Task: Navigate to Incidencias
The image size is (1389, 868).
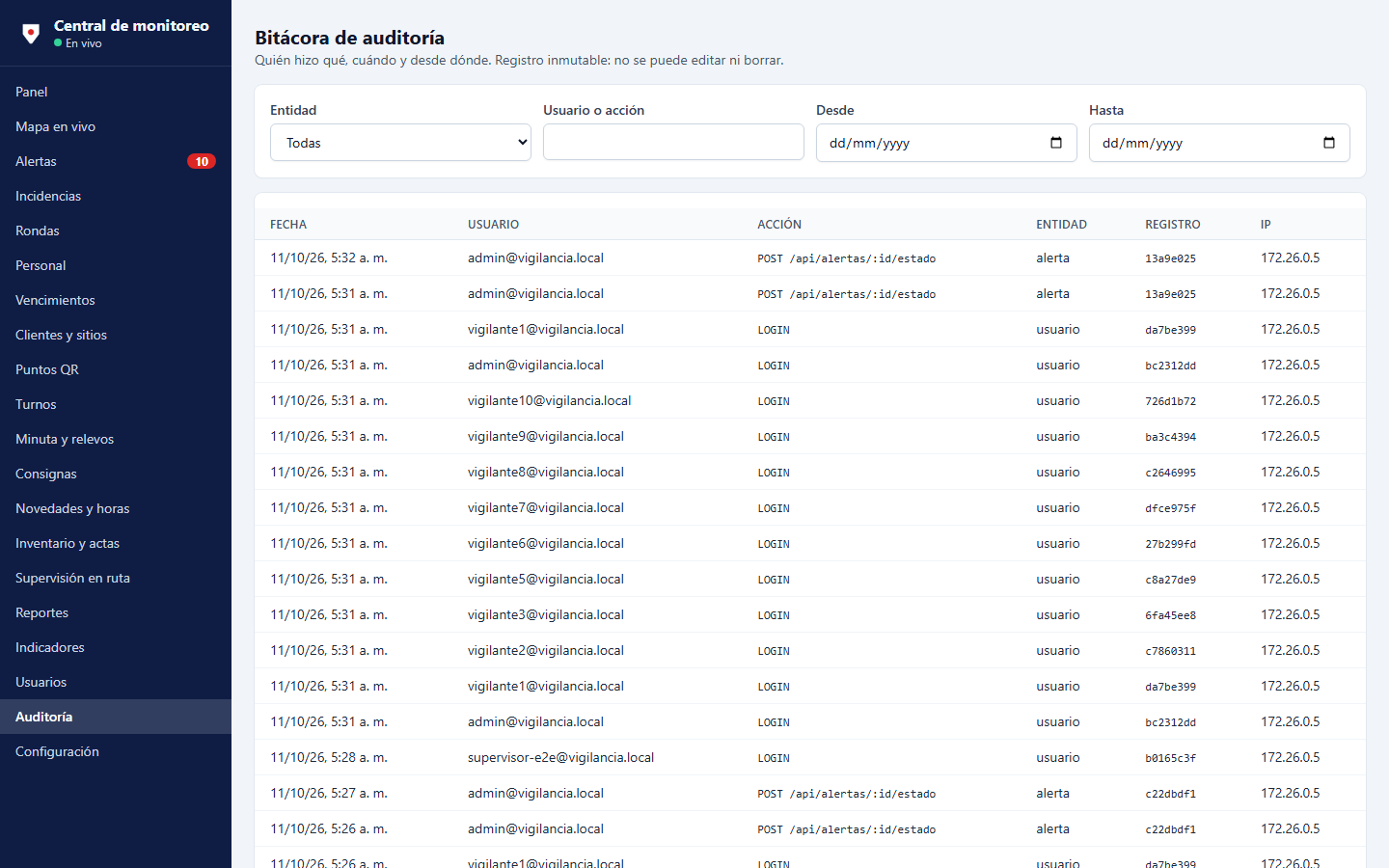Action: 116,196
